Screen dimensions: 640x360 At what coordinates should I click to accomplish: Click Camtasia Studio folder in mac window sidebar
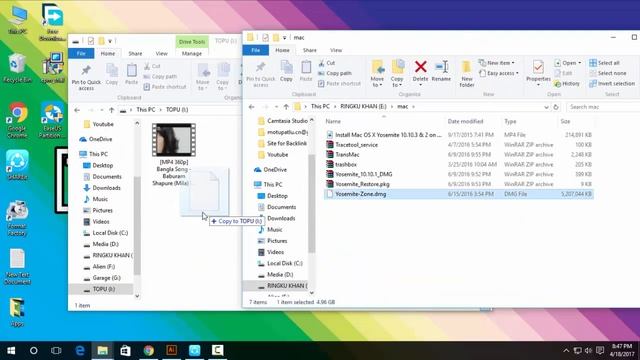(282, 121)
